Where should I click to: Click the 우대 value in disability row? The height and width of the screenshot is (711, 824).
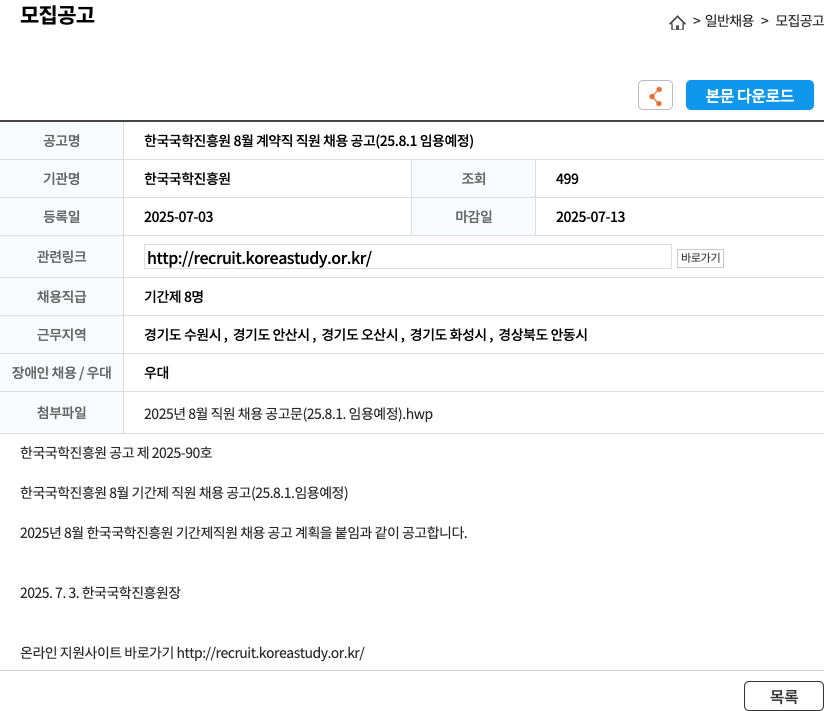coord(156,373)
